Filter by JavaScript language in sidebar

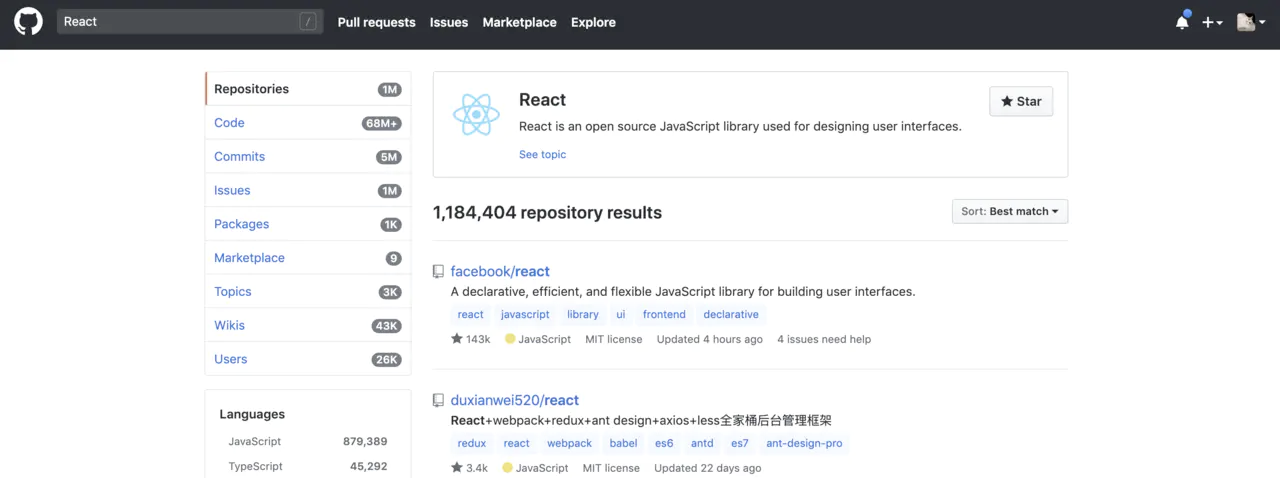coord(307,441)
